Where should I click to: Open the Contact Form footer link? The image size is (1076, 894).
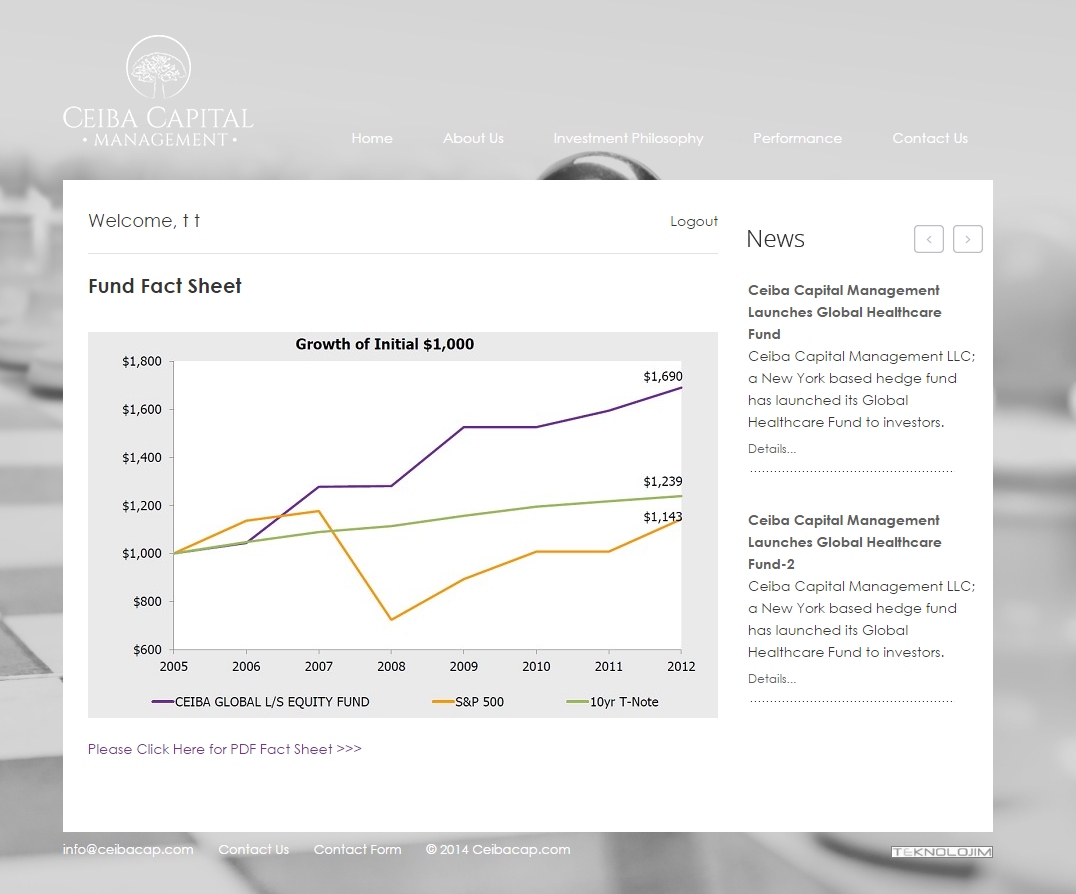pos(358,849)
